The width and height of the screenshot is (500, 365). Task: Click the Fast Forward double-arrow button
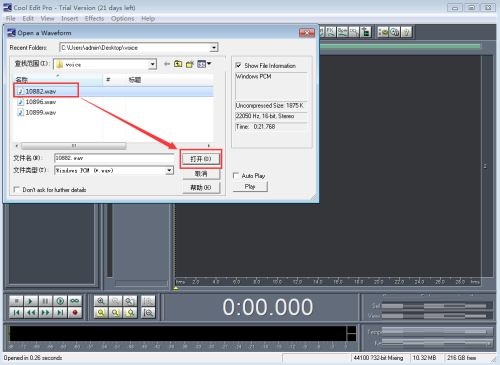[x=45, y=313]
